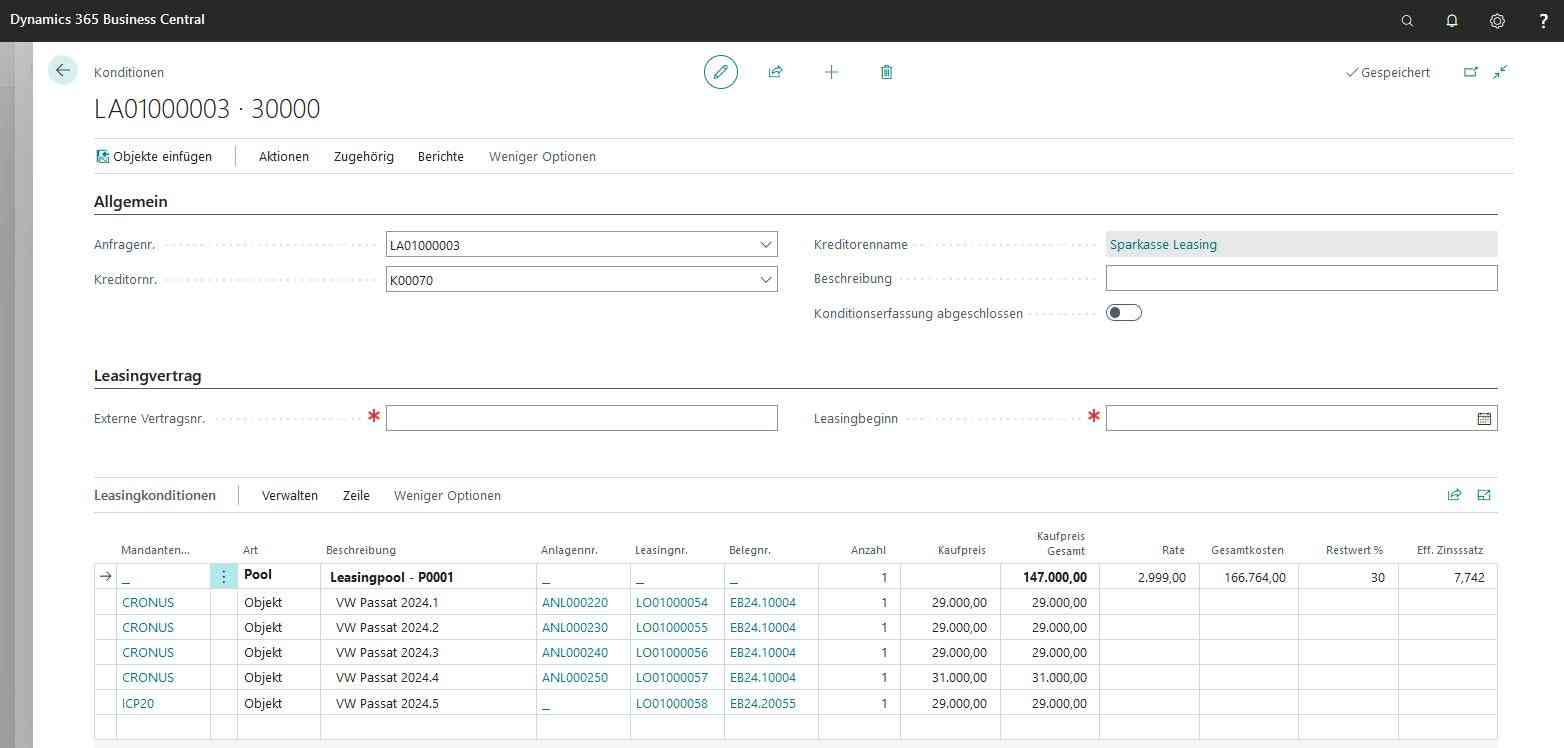Click the share icon in header
Screen dimensions: 1564x748
click(775, 72)
